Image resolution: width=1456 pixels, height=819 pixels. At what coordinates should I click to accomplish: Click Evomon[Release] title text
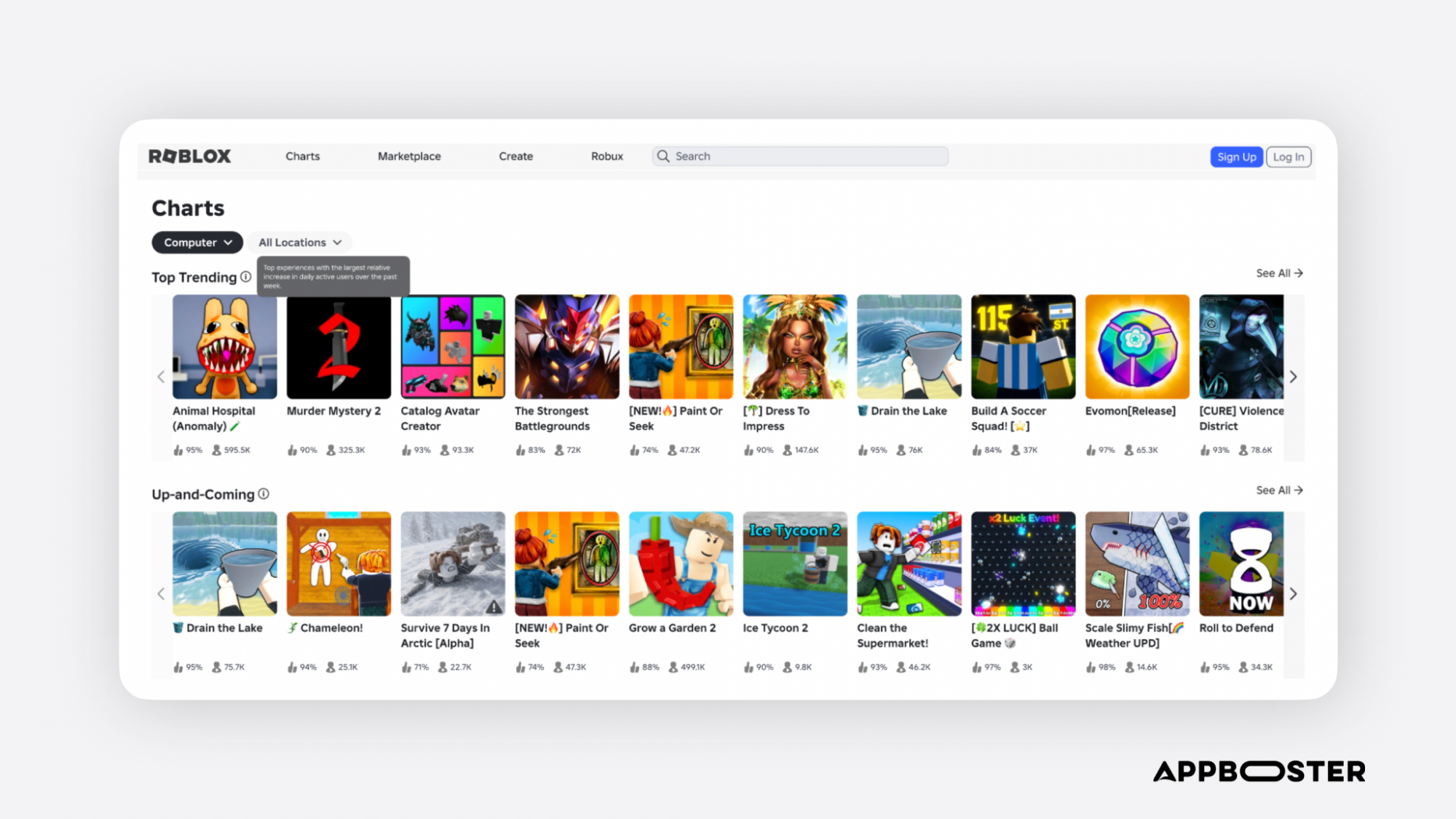coord(1131,411)
